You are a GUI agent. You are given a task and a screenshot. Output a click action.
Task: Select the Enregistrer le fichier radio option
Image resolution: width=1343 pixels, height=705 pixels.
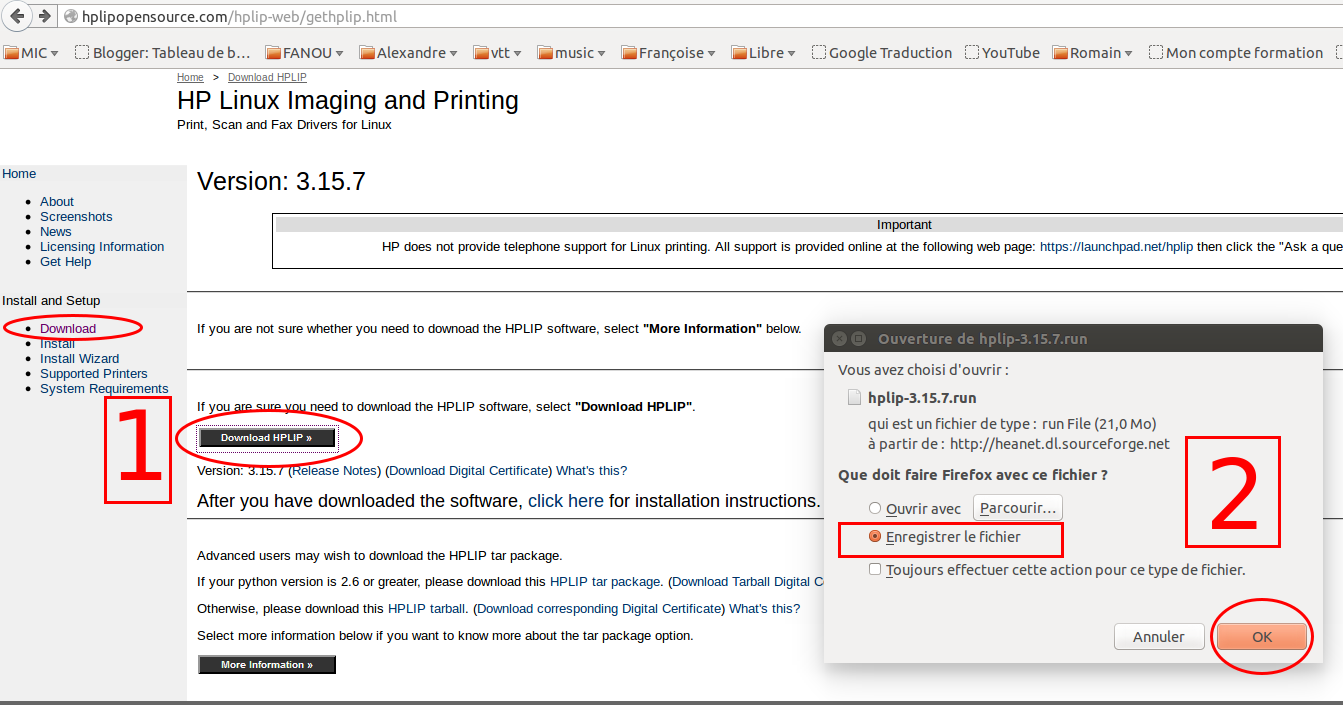pyautogui.click(x=875, y=537)
